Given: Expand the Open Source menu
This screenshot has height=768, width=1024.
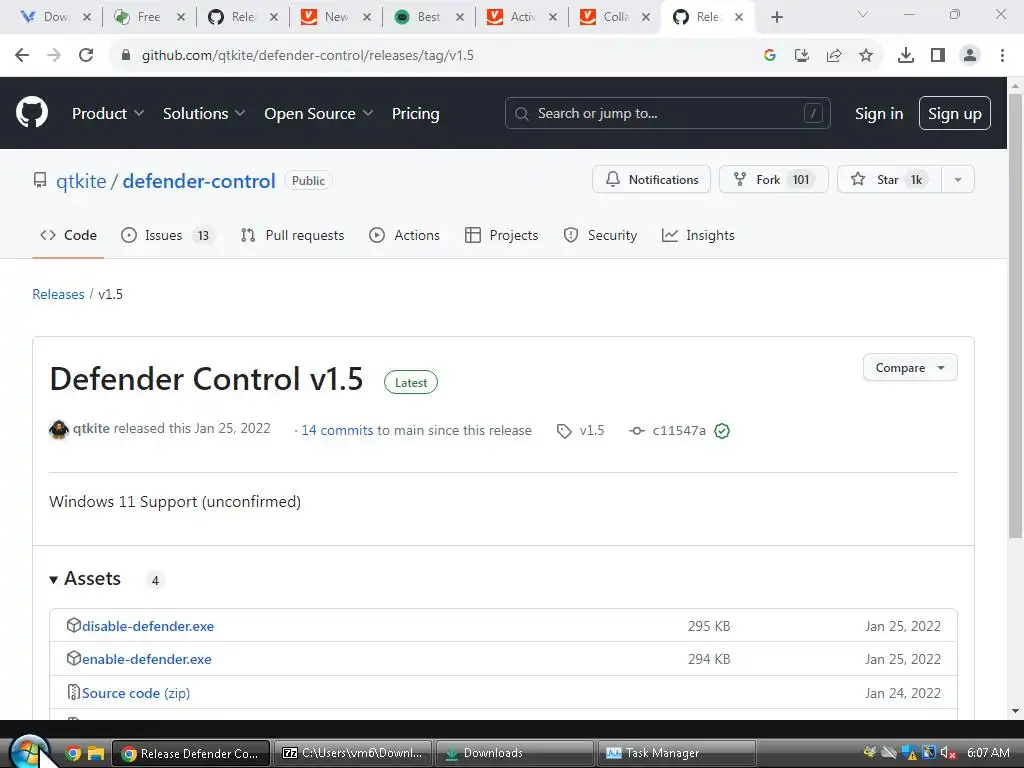Looking at the screenshot, I should click(x=319, y=113).
